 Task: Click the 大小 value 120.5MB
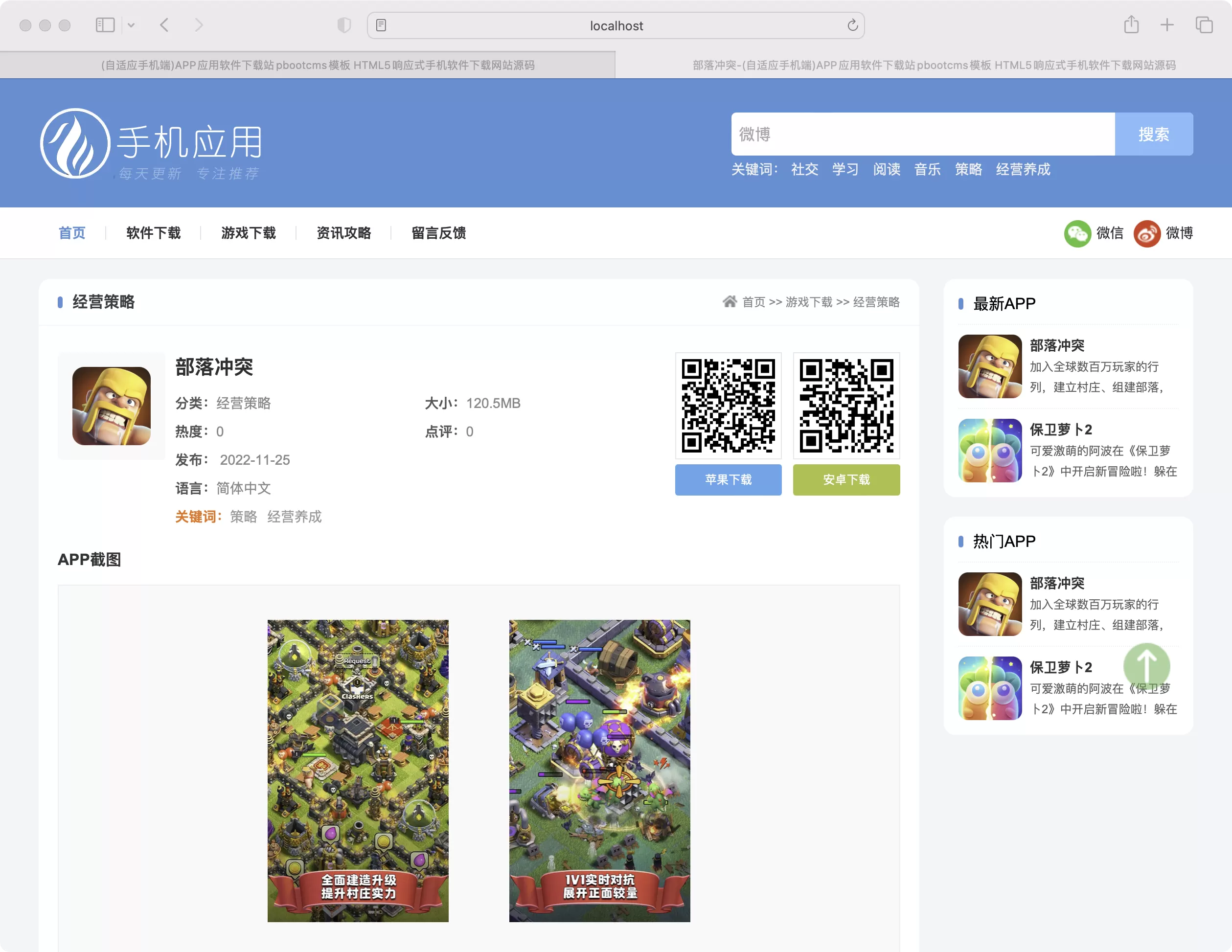493,403
